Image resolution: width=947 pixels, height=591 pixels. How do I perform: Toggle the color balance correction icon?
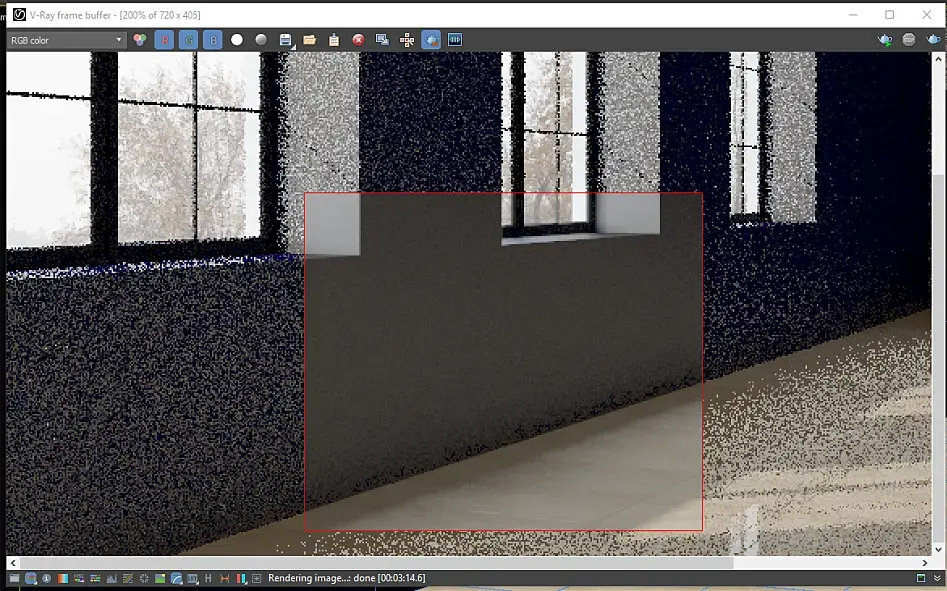[95, 578]
